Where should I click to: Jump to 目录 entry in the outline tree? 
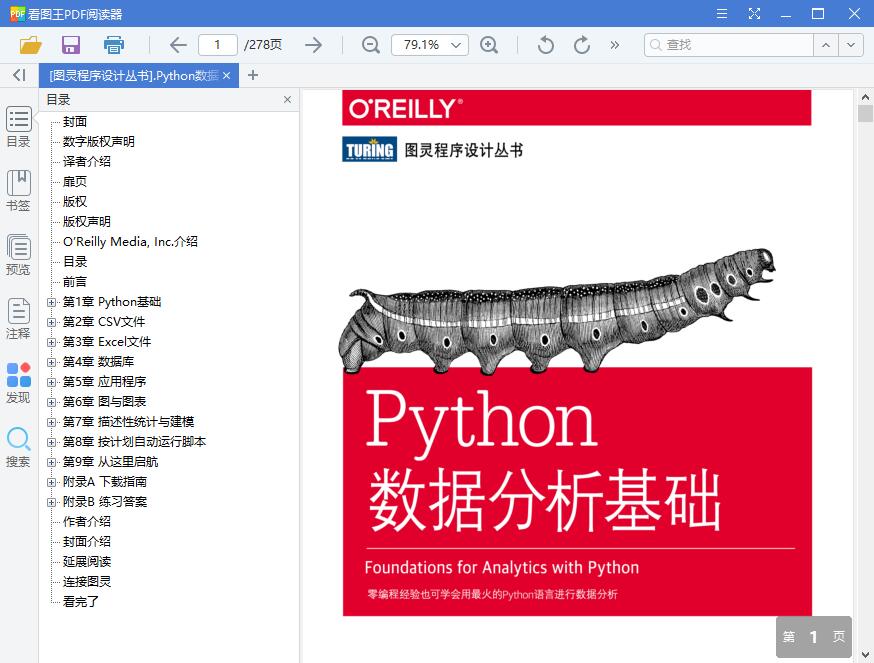pos(75,262)
